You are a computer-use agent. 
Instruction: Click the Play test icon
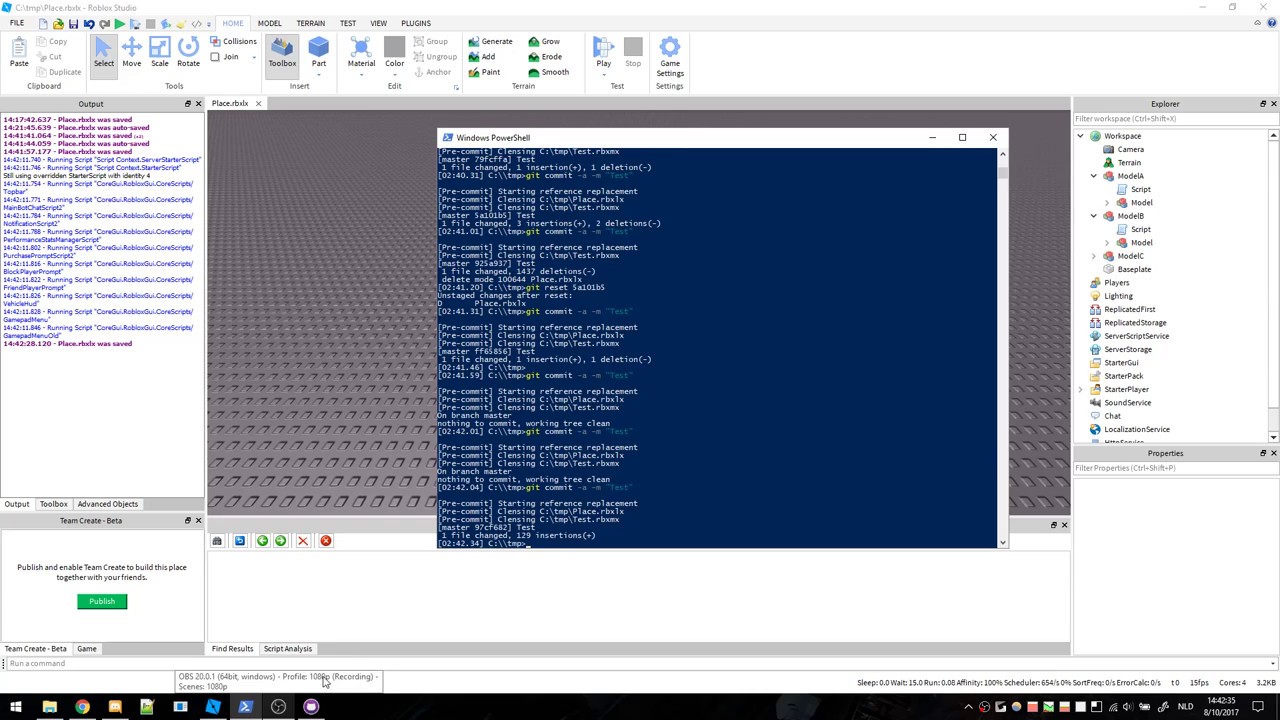603,47
